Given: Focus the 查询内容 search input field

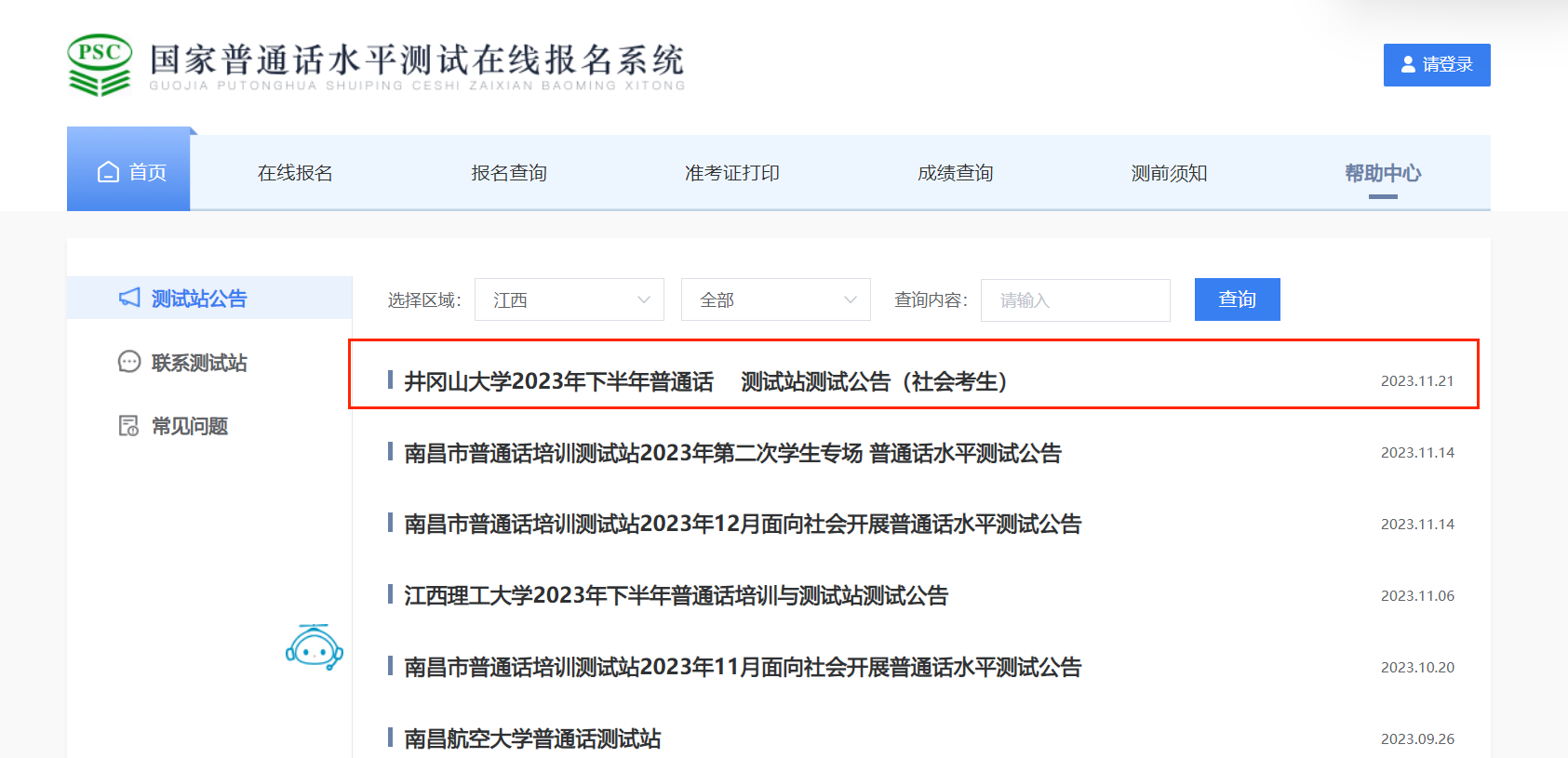Looking at the screenshot, I should (x=1076, y=300).
